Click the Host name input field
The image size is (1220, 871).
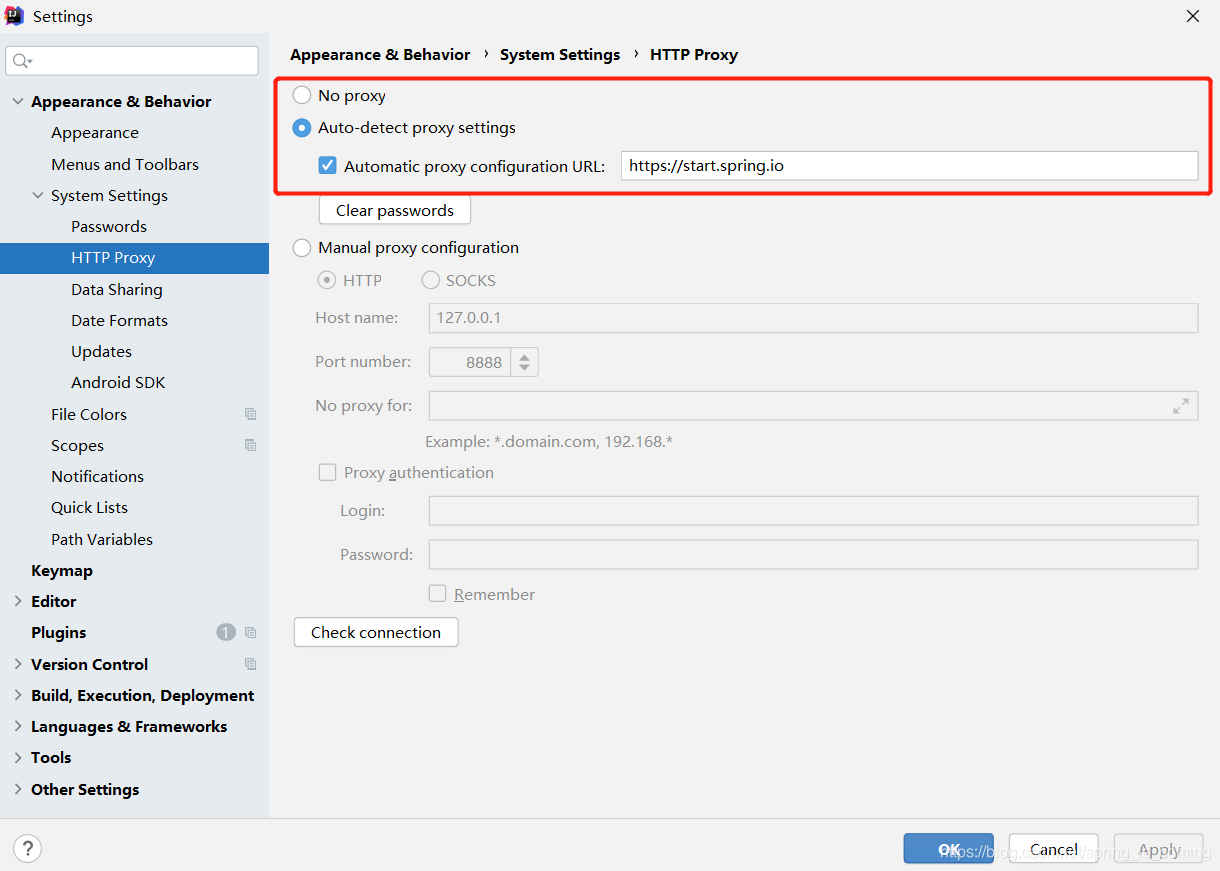(x=813, y=318)
